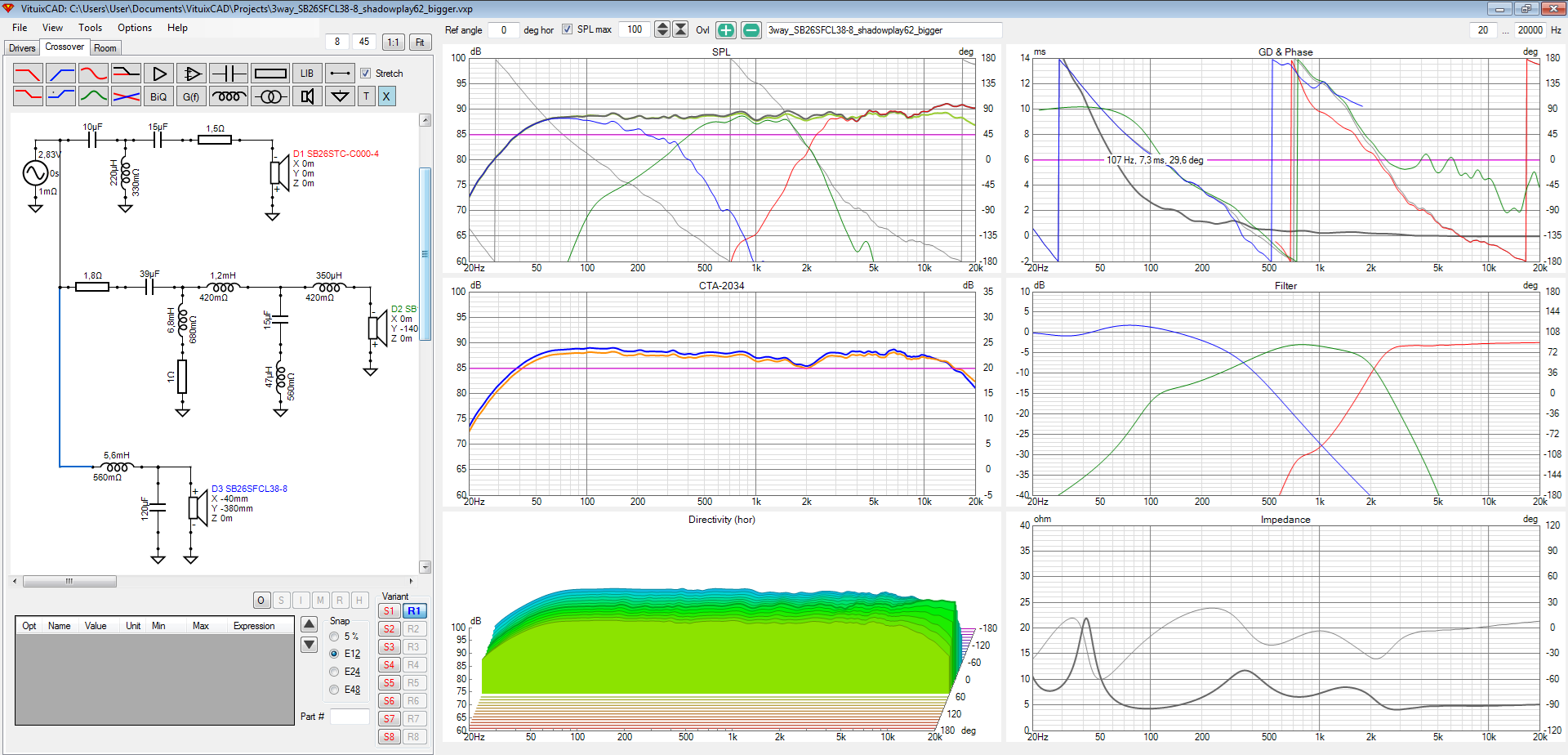
Task: Click the SPL max auto-scale hourglass-shaped button
Action: pos(680,29)
